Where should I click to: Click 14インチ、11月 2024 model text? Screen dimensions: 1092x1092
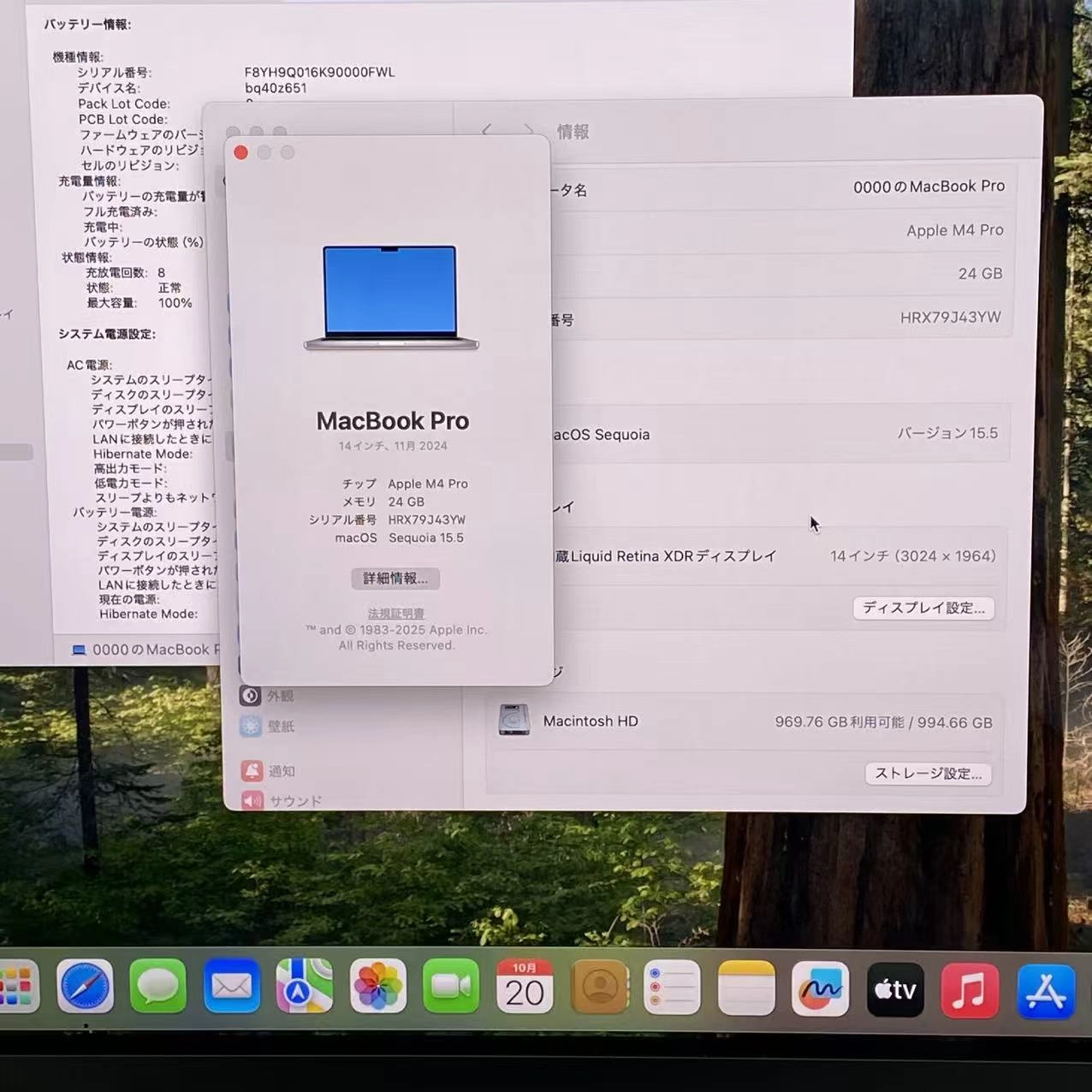coord(393,446)
